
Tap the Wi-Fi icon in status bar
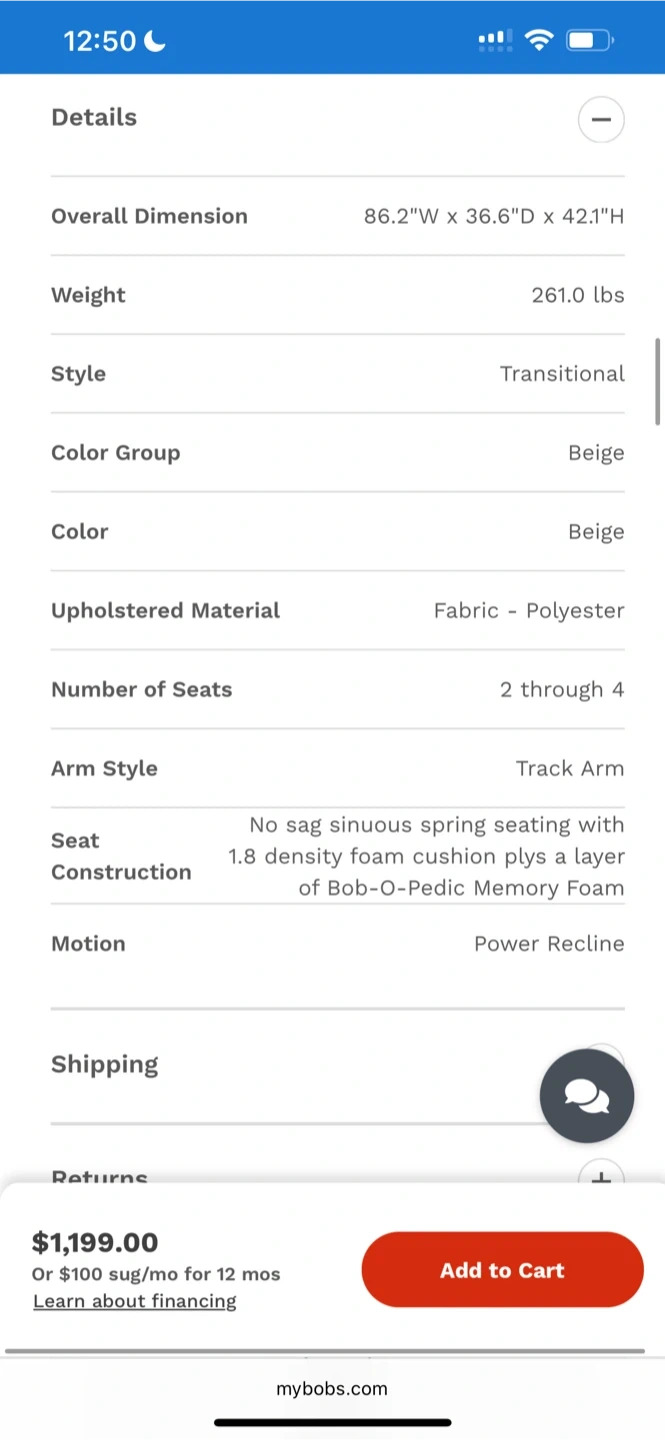tap(540, 40)
